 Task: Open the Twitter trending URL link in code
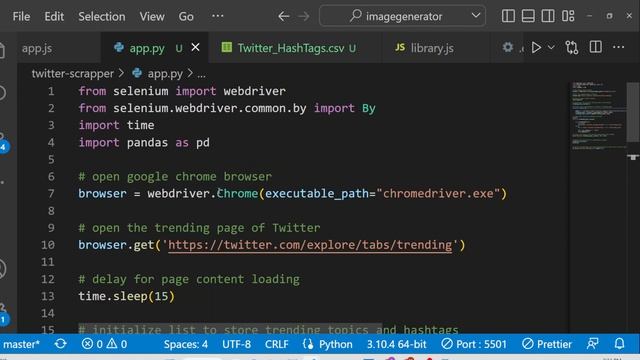pos(310,245)
